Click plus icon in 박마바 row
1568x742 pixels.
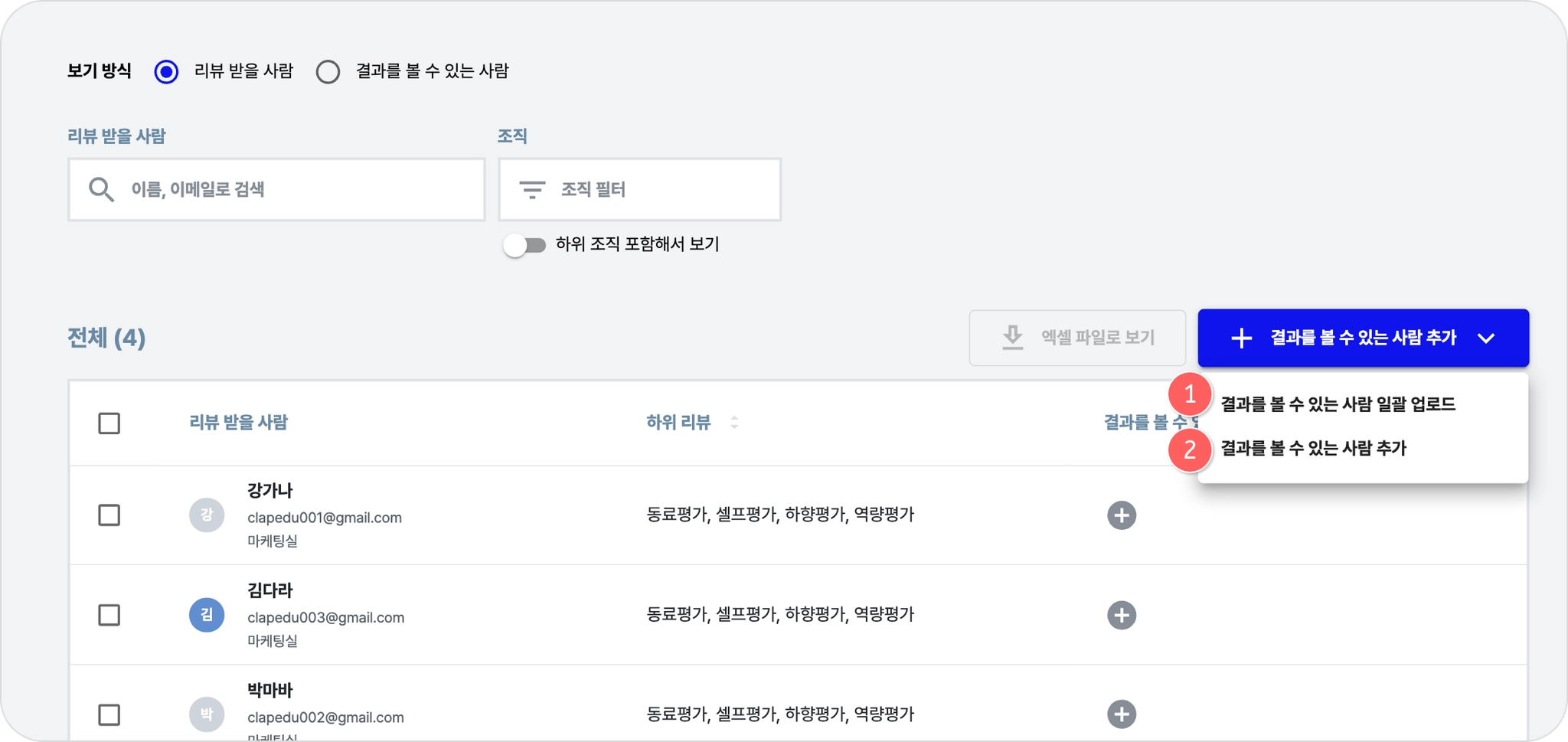pyautogui.click(x=1121, y=714)
